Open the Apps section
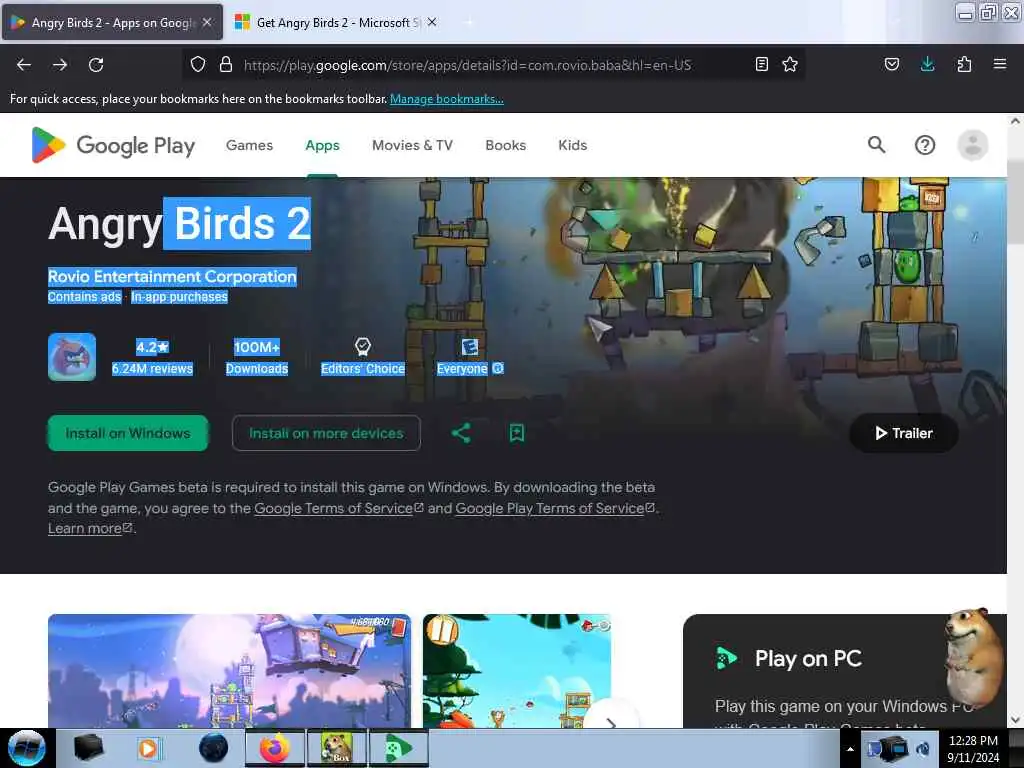The height and width of the screenshot is (768, 1024). click(x=323, y=145)
